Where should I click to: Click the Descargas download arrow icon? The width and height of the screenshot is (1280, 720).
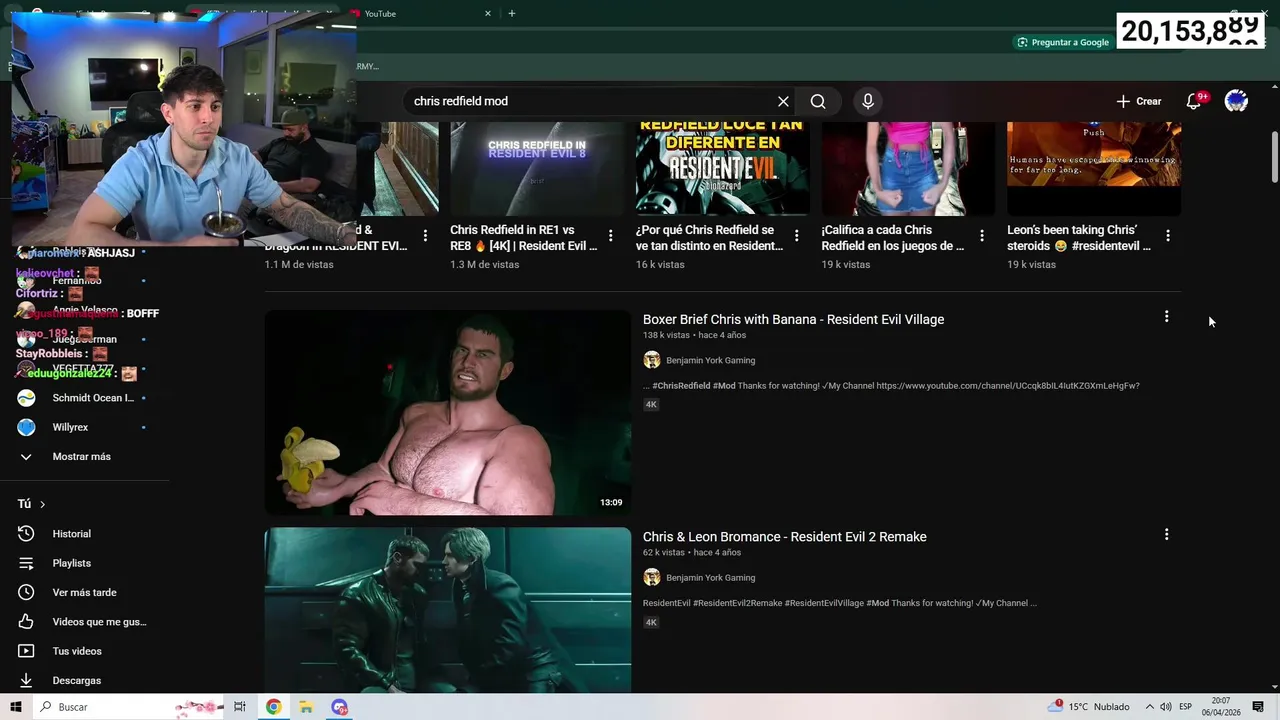[x=27, y=680]
